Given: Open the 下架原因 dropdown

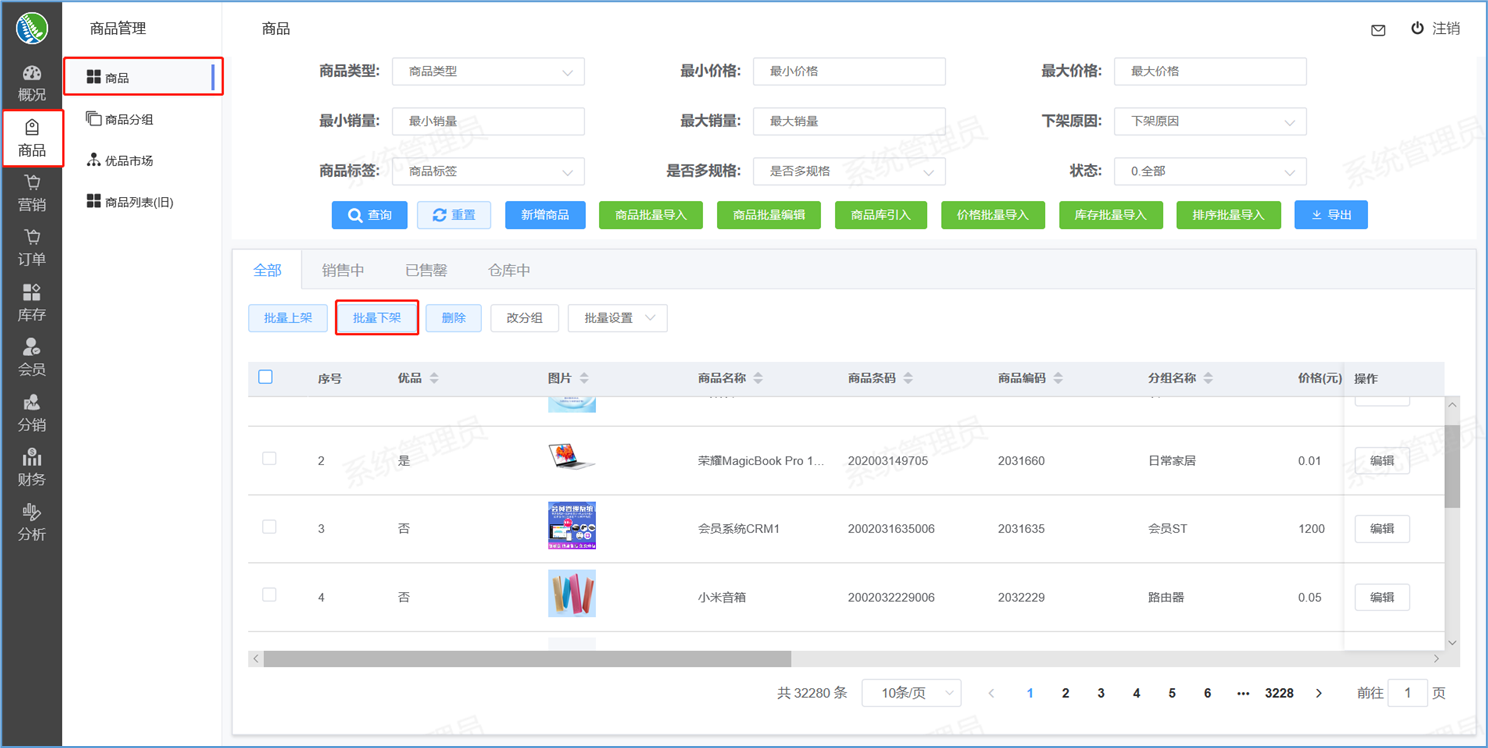Looking at the screenshot, I should pos(1210,122).
